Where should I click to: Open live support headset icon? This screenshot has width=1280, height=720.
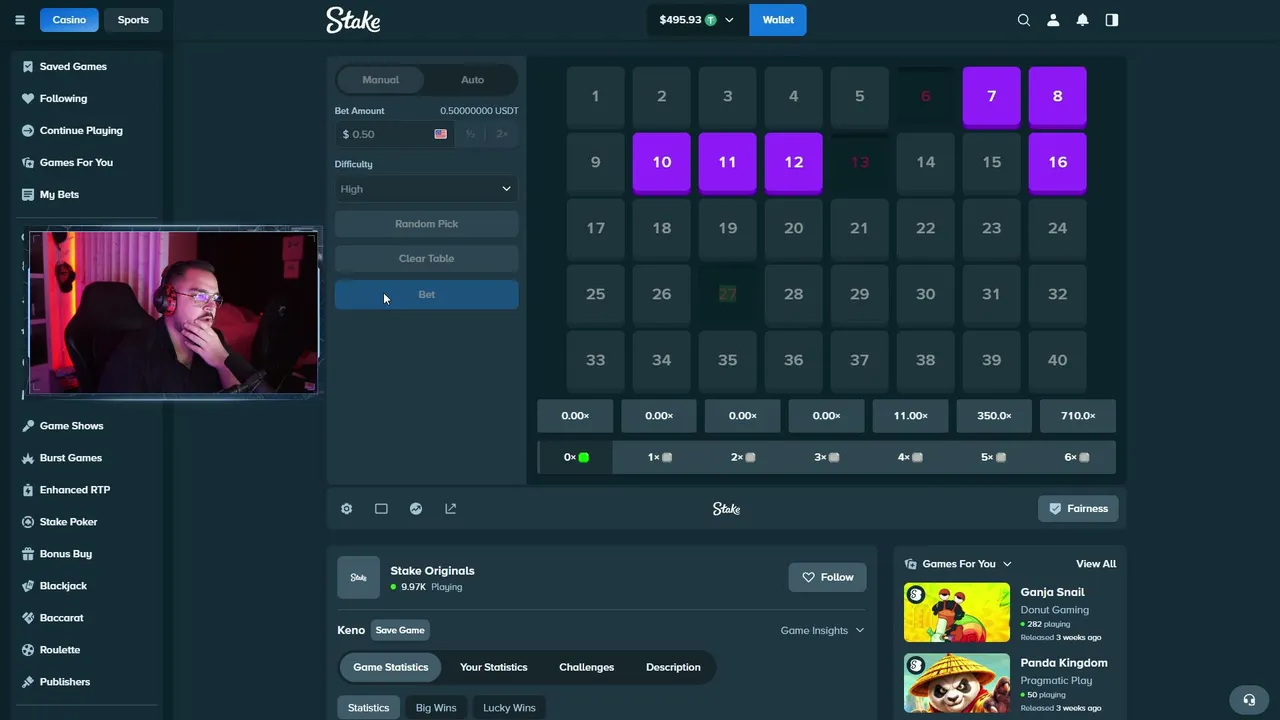(x=1248, y=700)
